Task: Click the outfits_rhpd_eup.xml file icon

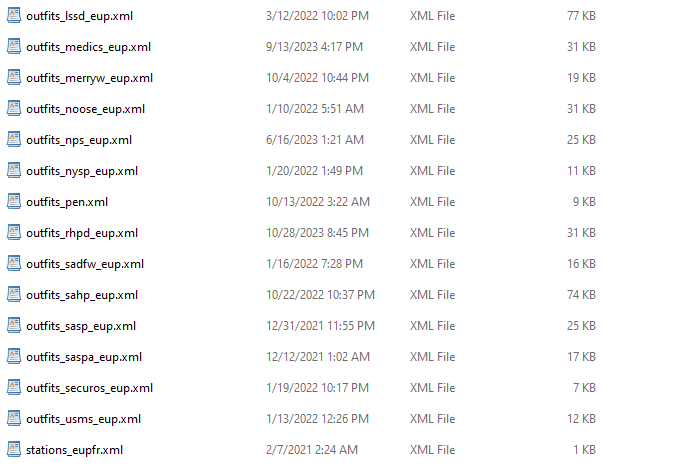Action: pyautogui.click(x=14, y=233)
